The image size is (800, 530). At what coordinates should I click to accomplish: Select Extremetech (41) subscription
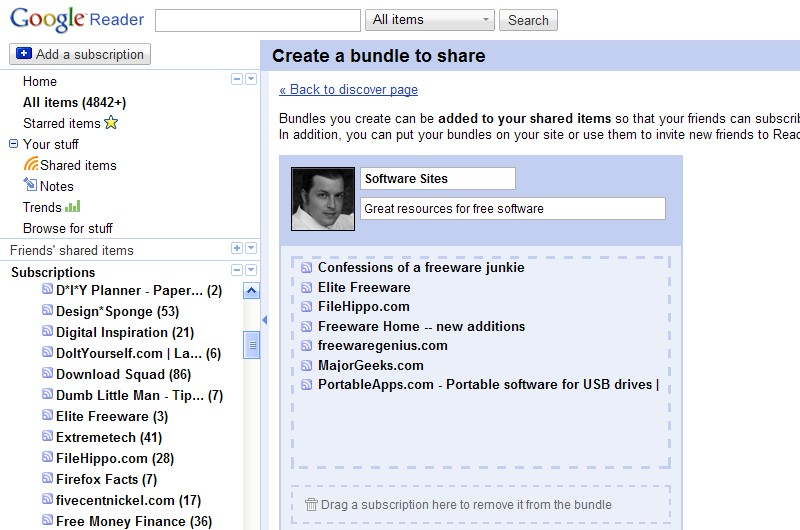(x=109, y=438)
